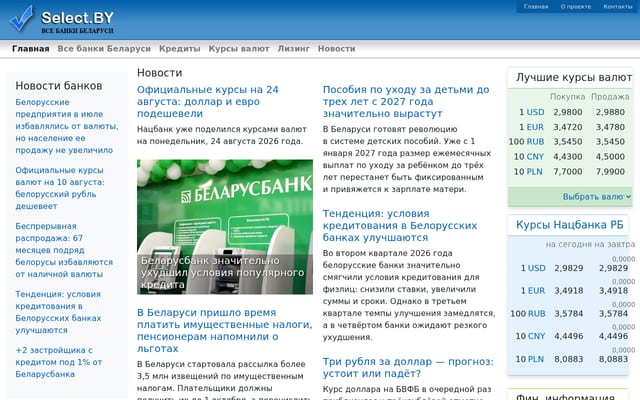Click EUR in Курсы Нацбанка table
Viewport: 640px width, 400px height.
coord(536,291)
